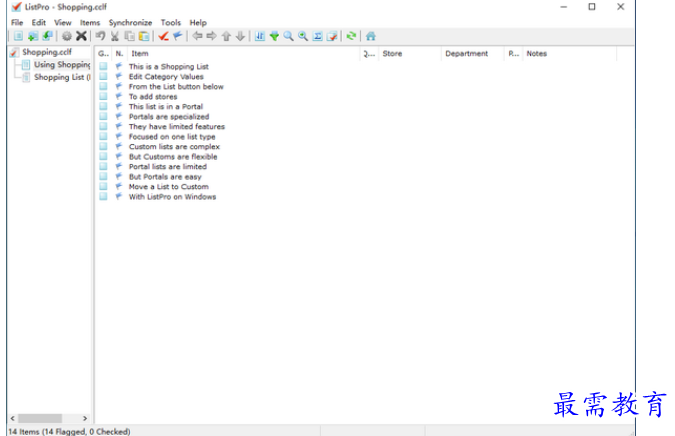Viewport: 675px width, 436px height.
Task: Open the Edit menu
Action: 38,22
